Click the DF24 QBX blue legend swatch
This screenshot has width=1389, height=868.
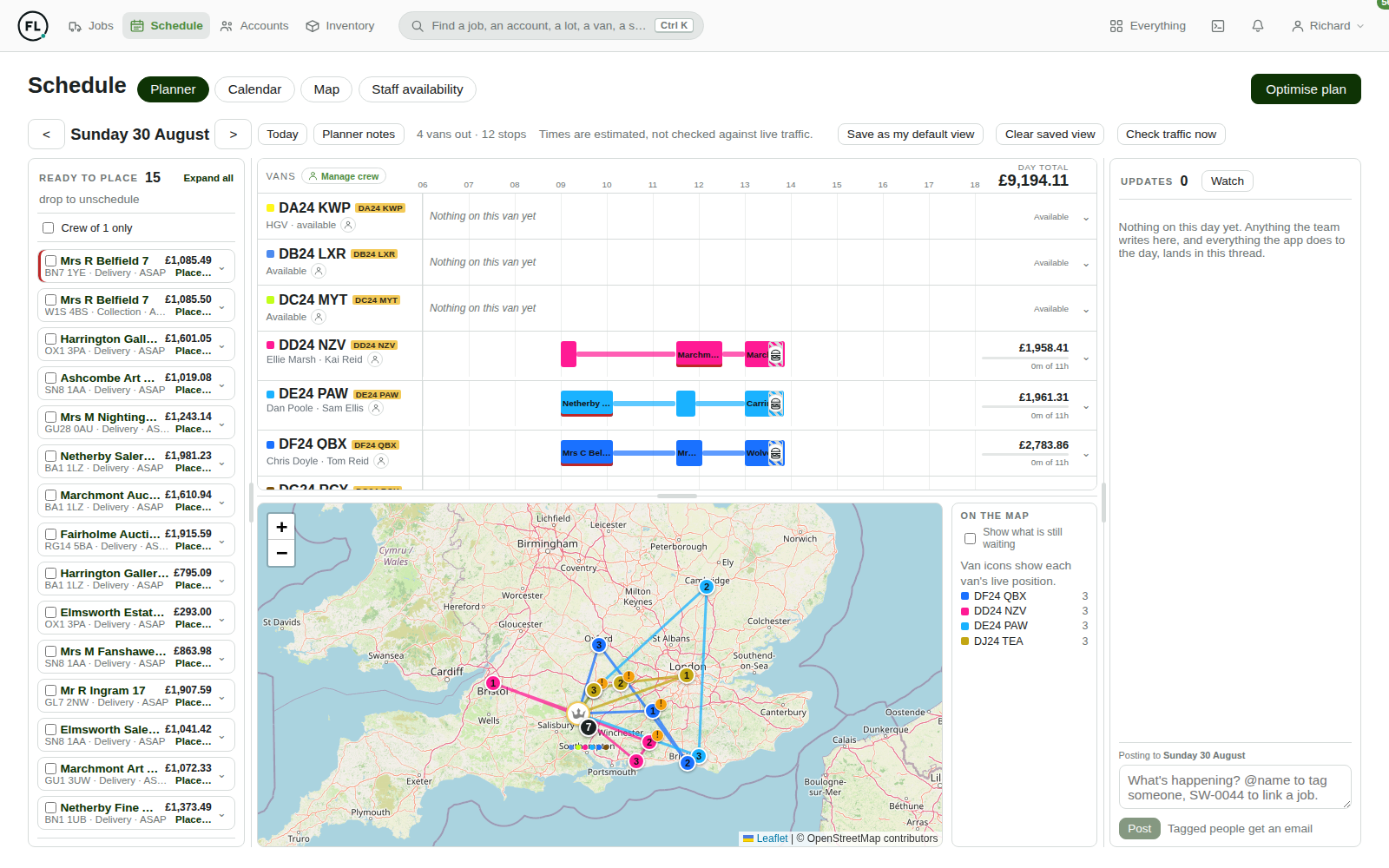pos(965,596)
